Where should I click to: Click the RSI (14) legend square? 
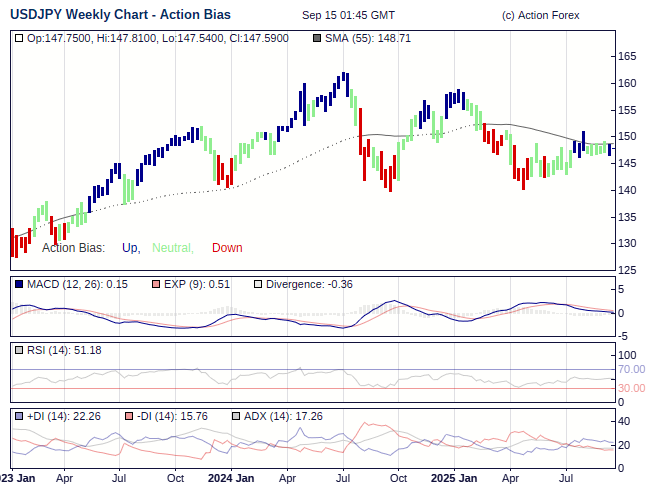(x=19, y=350)
